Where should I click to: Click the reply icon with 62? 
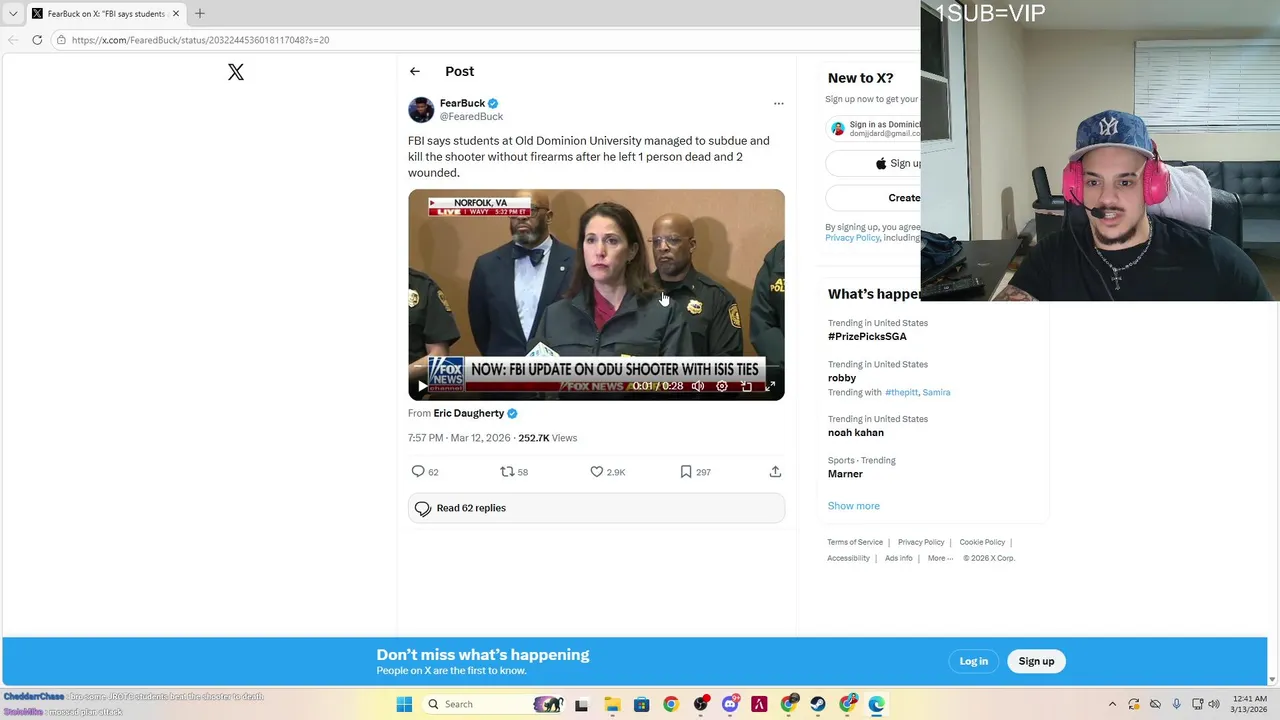418,472
